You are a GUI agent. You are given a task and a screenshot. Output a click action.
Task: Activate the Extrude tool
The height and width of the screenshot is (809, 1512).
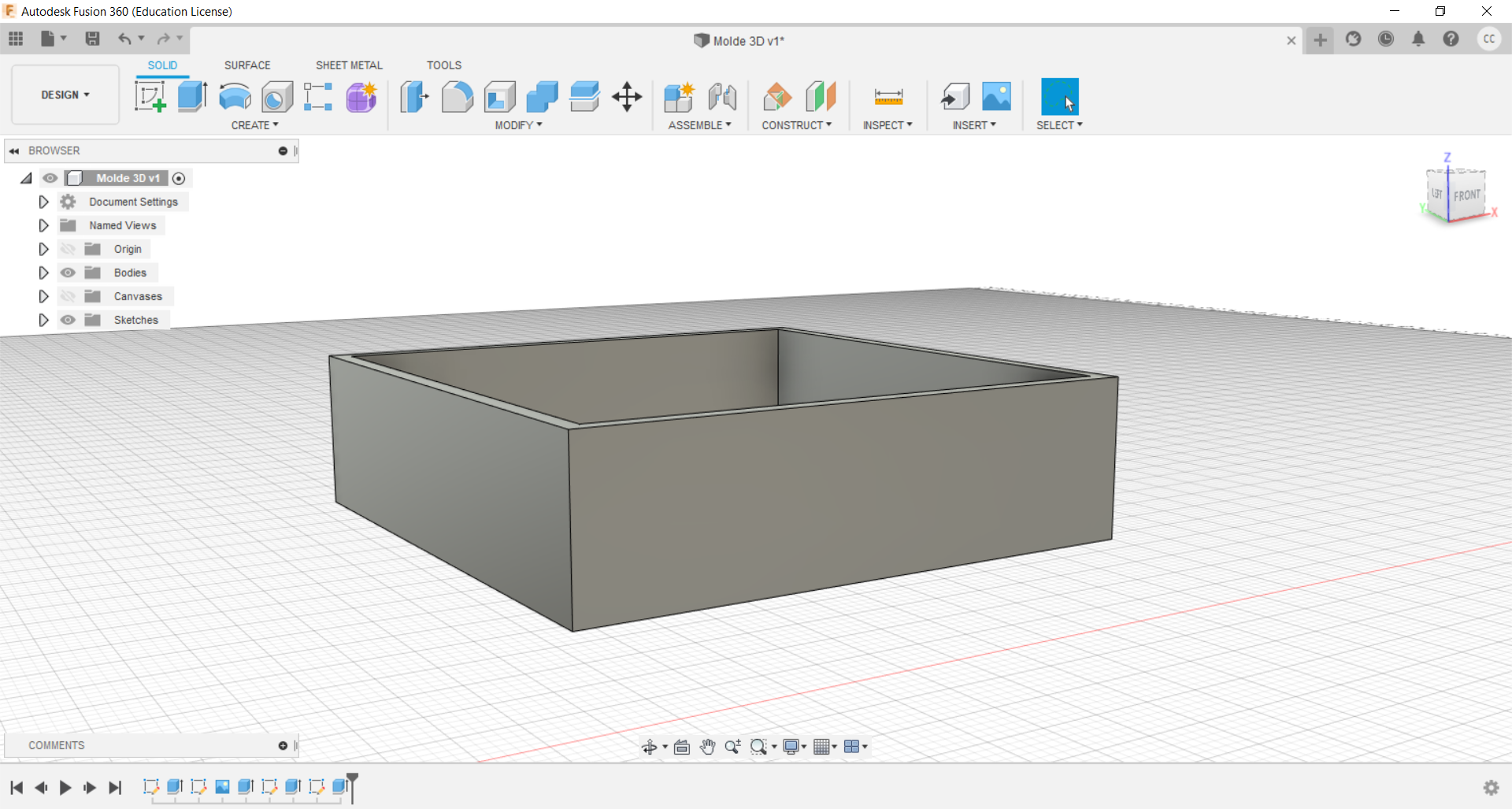point(192,96)
